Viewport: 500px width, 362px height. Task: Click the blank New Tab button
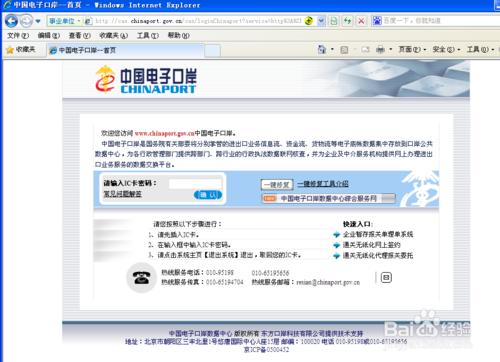click(x=212, y=51)
